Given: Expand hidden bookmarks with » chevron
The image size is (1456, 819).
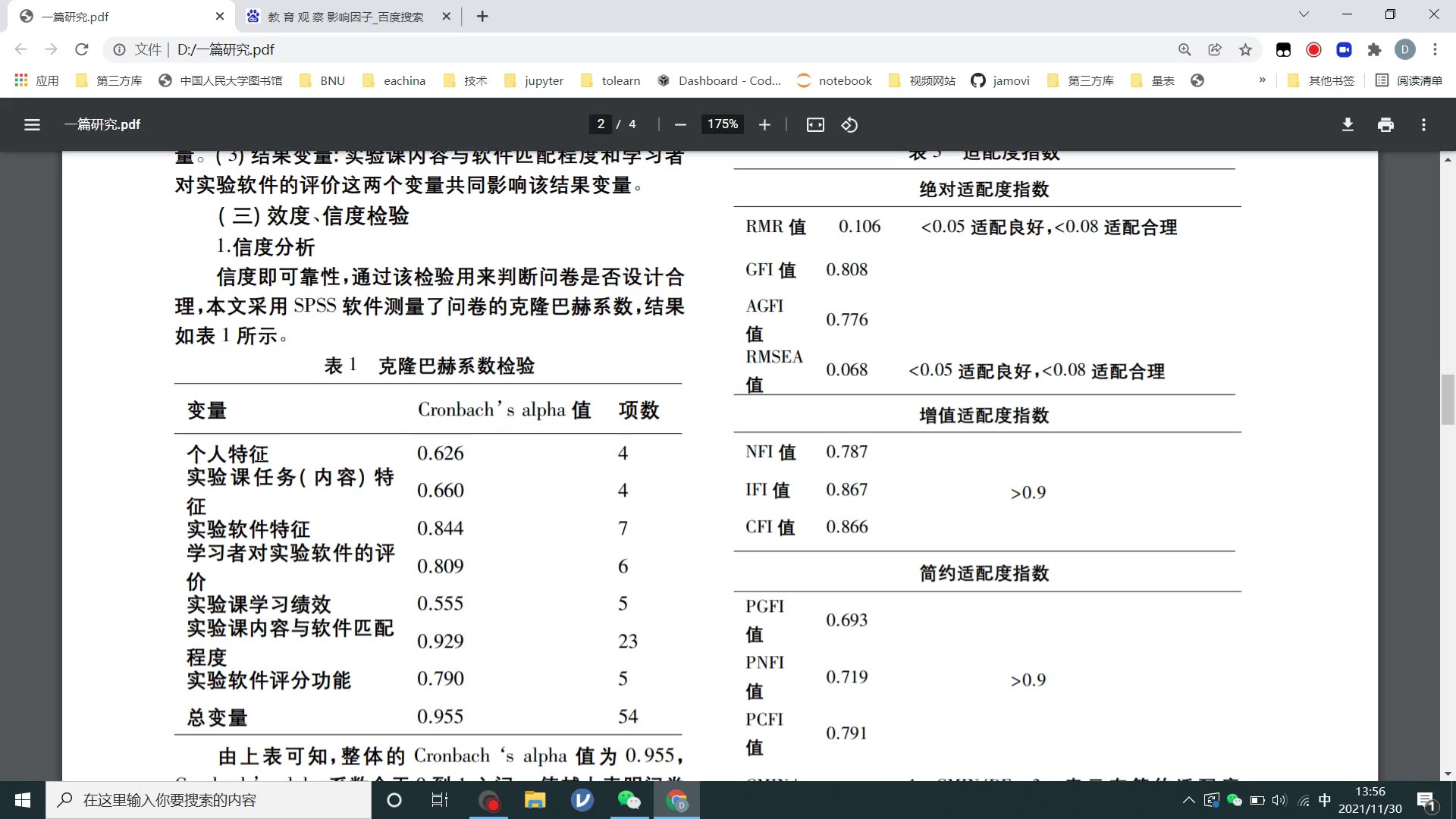Looking at the screenshot, I should pos(1262,80).
